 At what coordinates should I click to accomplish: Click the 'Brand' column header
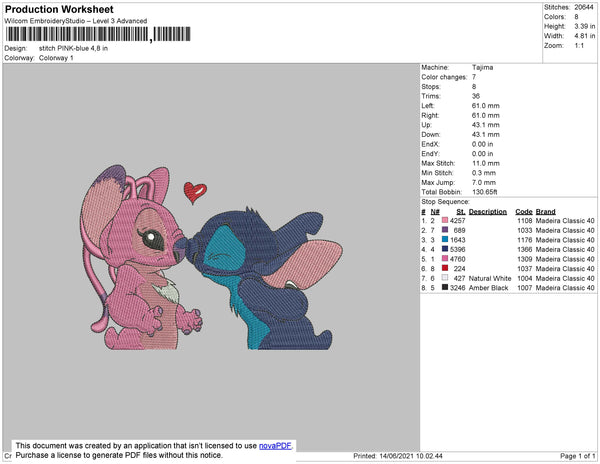pos(545,212)
